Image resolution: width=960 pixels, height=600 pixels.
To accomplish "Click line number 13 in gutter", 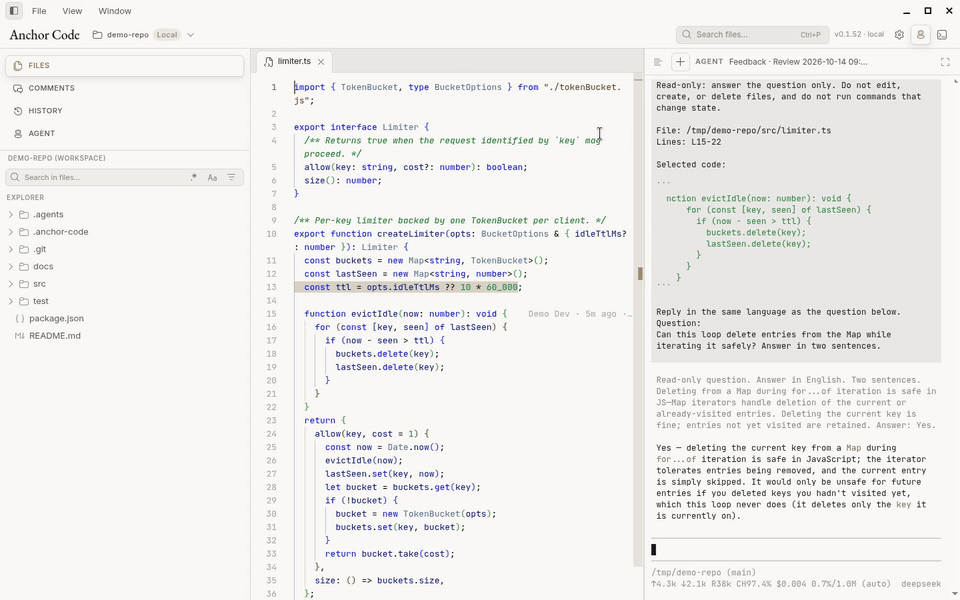I will tap(272, 287).
